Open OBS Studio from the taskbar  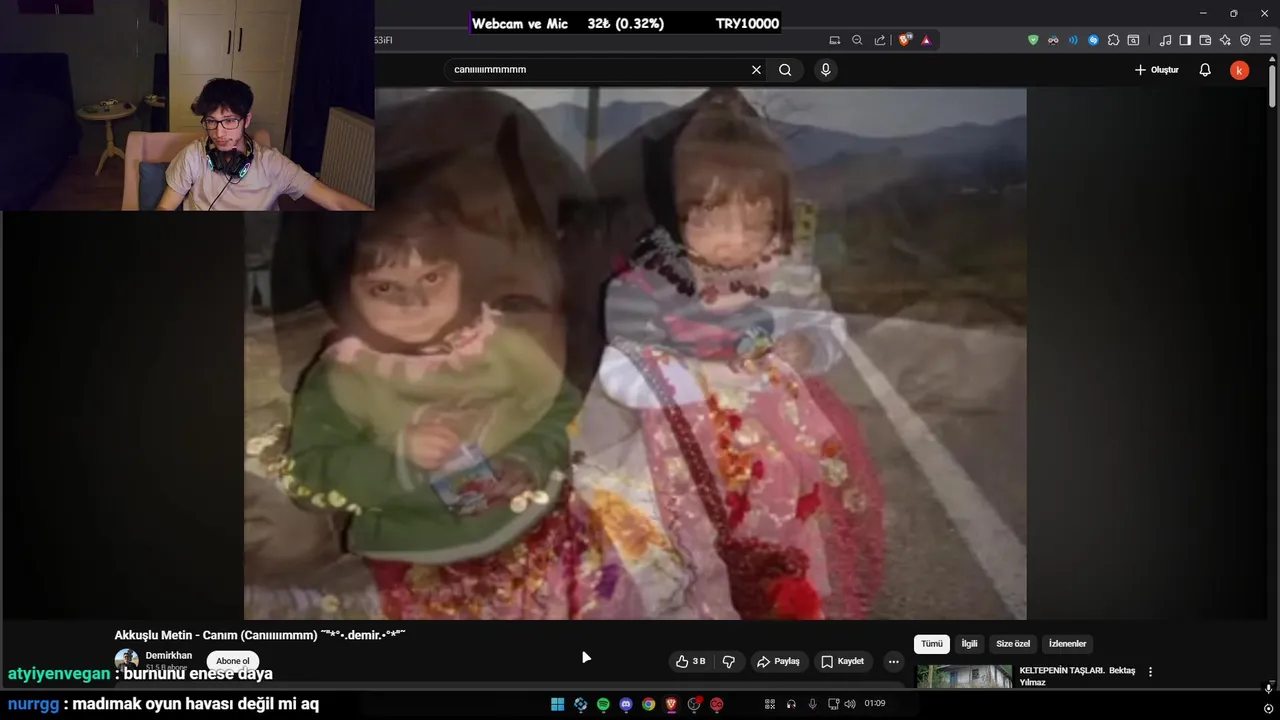695,704
